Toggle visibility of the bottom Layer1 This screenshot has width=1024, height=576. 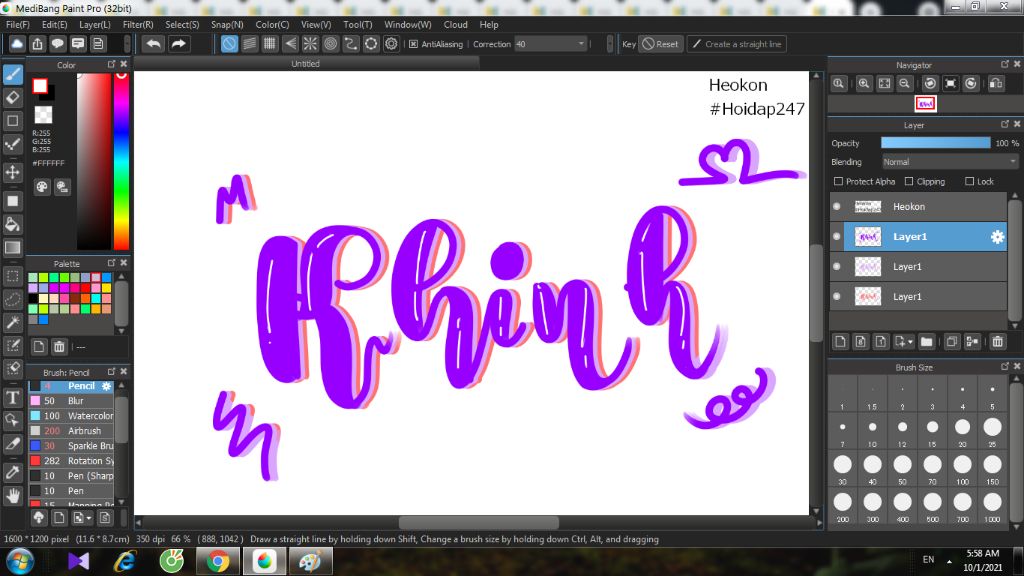(x=837, y=296)
